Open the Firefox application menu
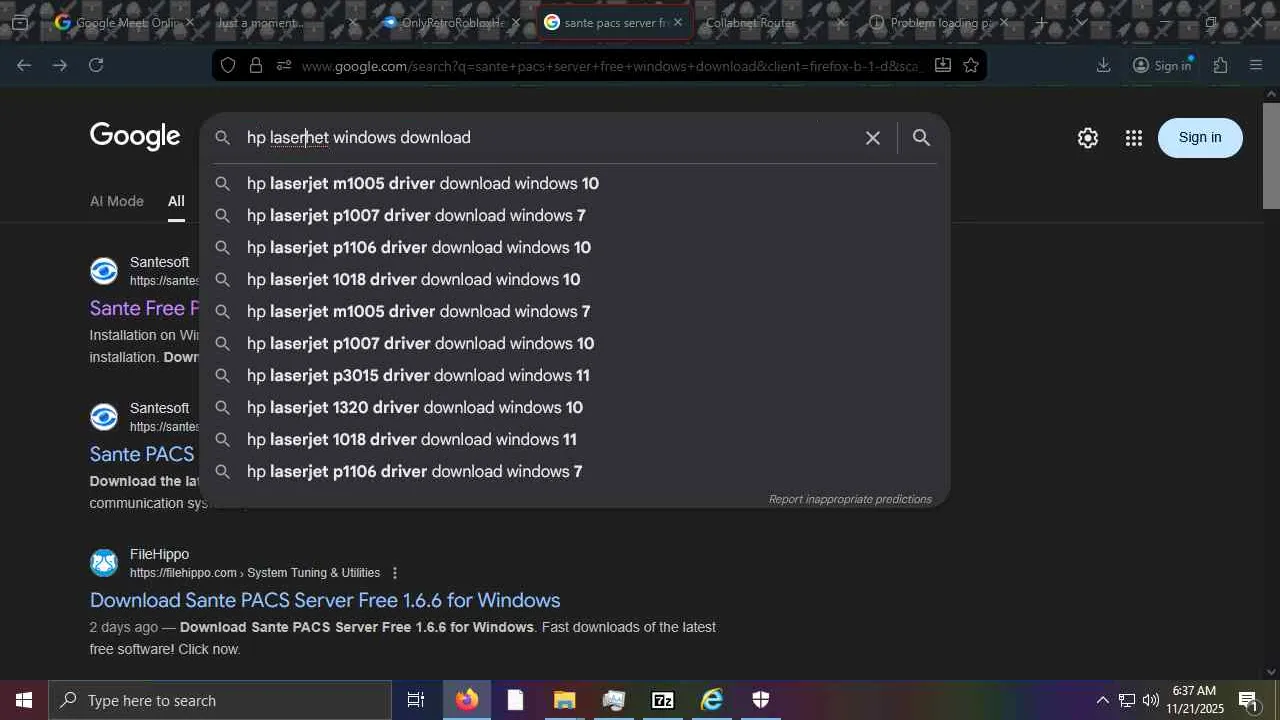Viewport: 1280px width, 720px height. pos(1256,65)
